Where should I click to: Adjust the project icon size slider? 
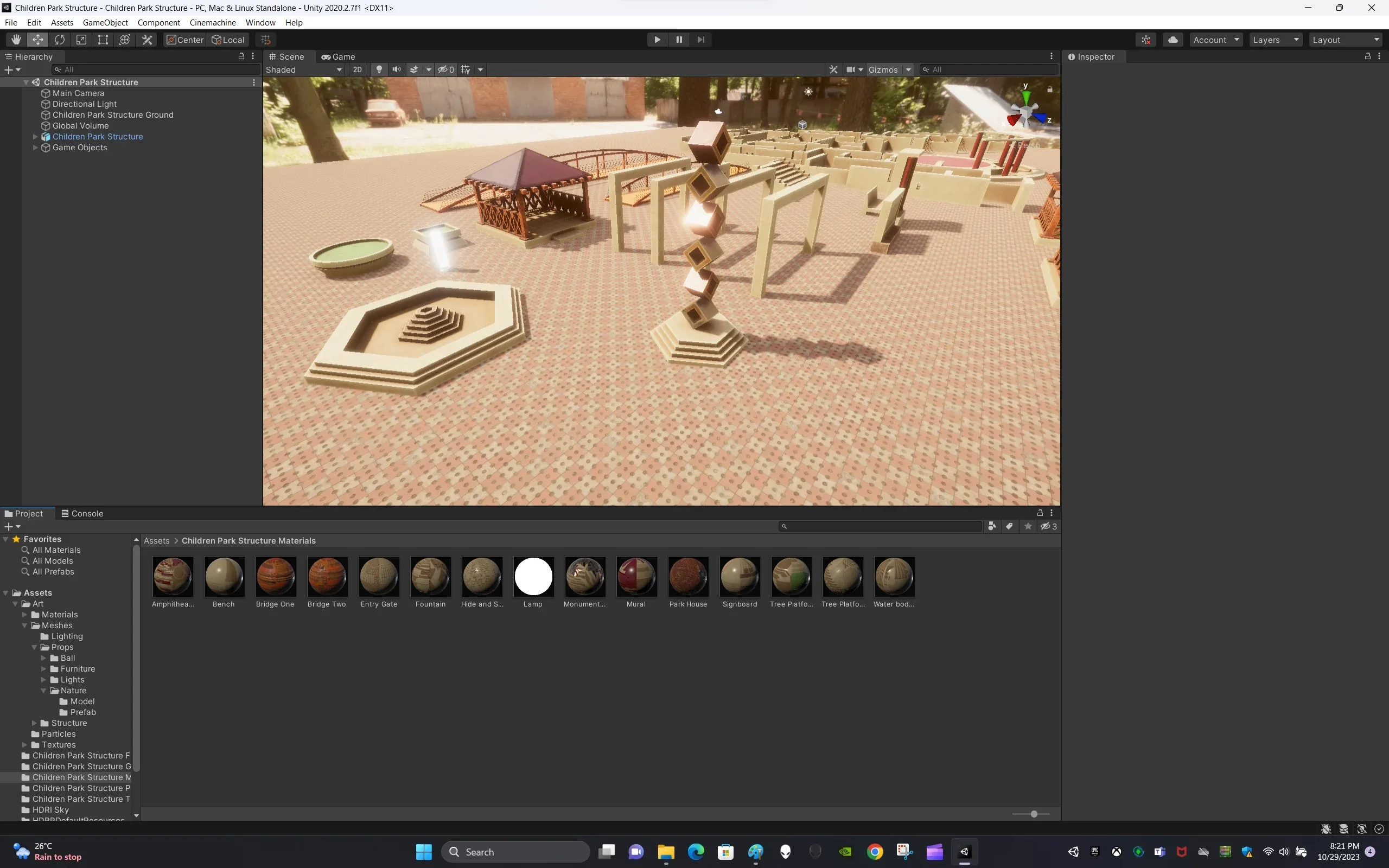1034,814
